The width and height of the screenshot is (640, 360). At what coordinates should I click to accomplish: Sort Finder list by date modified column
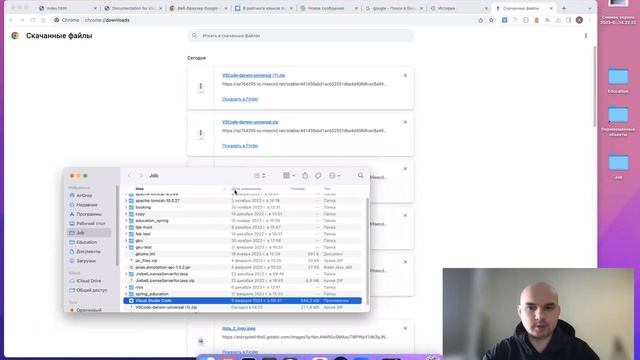coord(246,189)
